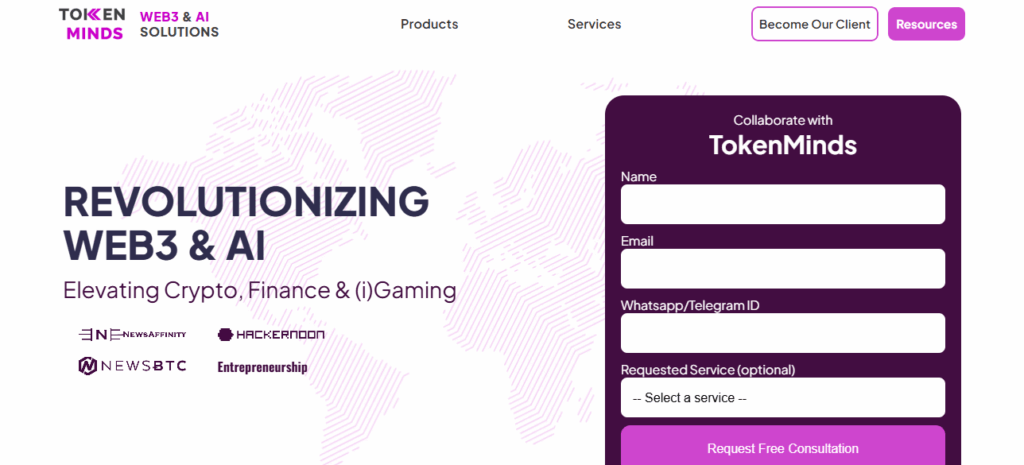The width and height of the screenshot is (1024, 465).
Task: Click the NewsBTC logo
Action: point(132,366)
